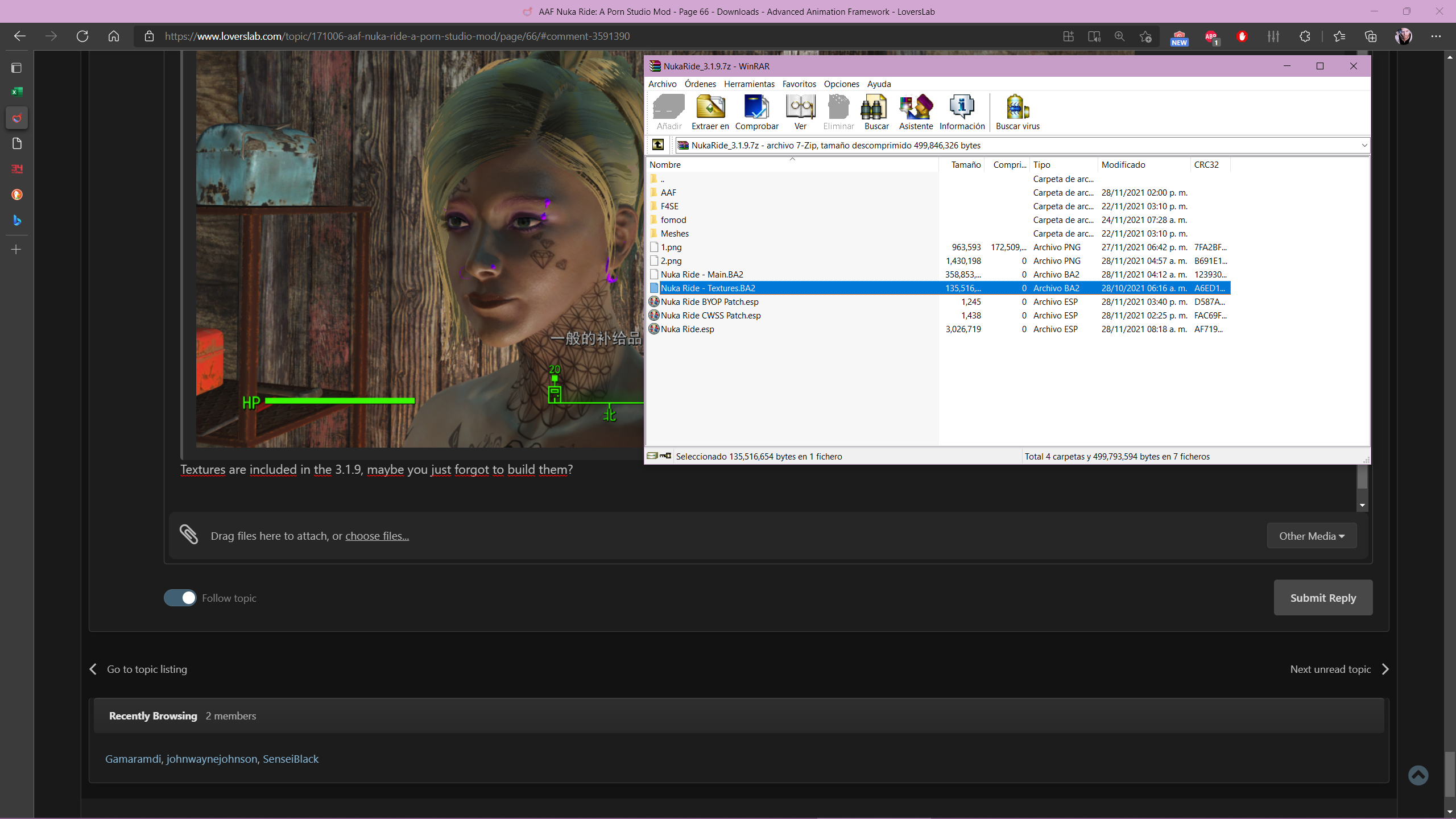1456x819 pixels.
Task: Open the Archivo menu in WinRAR
Action: tap(662, 84)
